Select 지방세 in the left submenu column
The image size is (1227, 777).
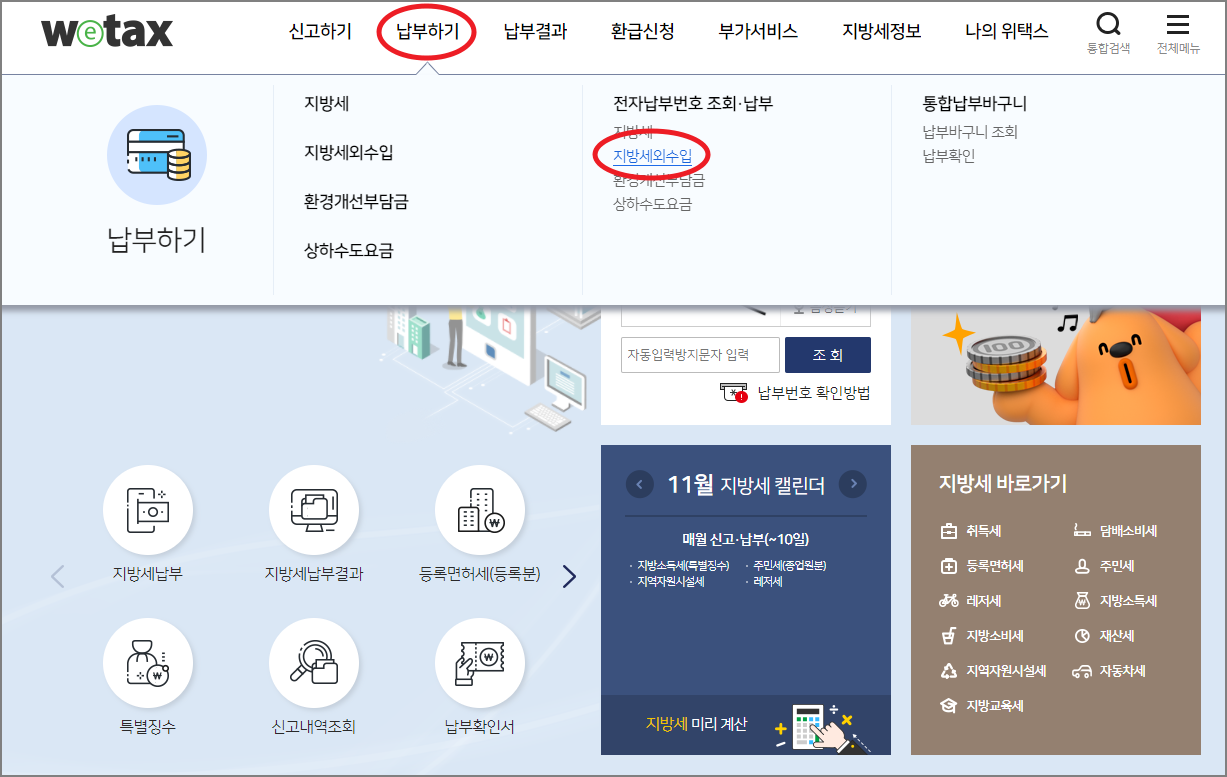click(x=327, y=103)
